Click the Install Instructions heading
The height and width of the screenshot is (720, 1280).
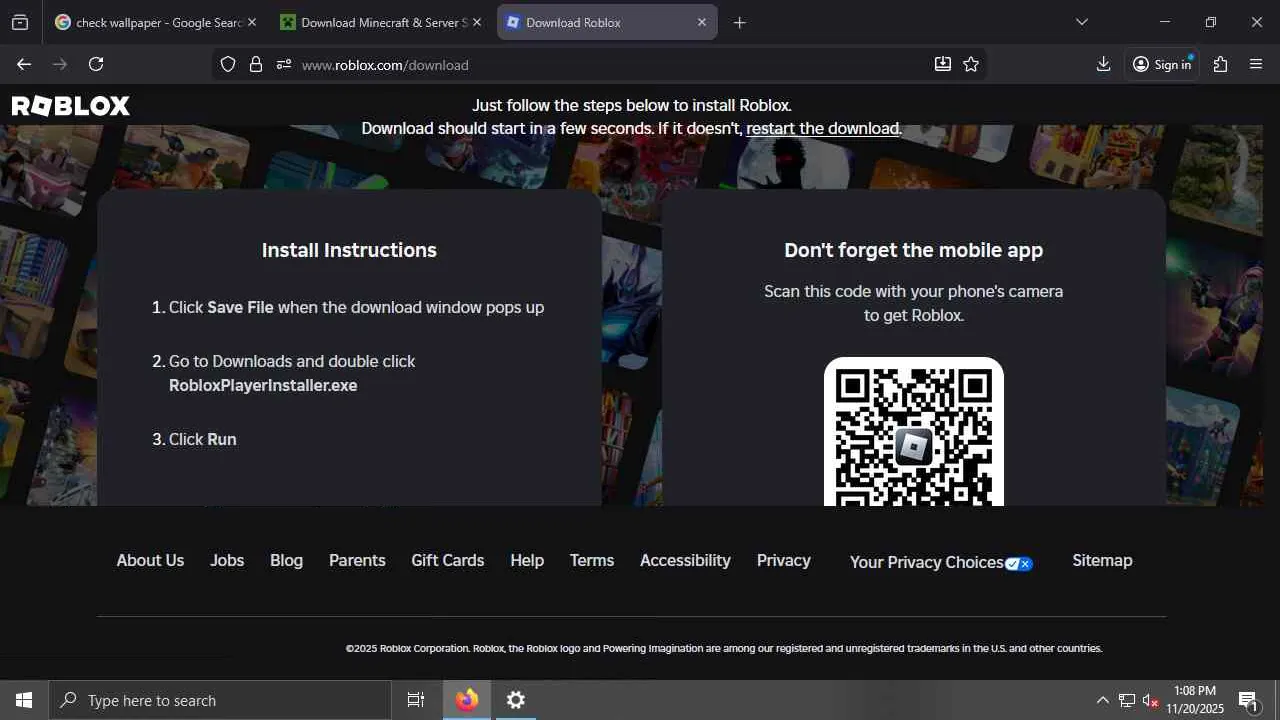tap(349, 250)
